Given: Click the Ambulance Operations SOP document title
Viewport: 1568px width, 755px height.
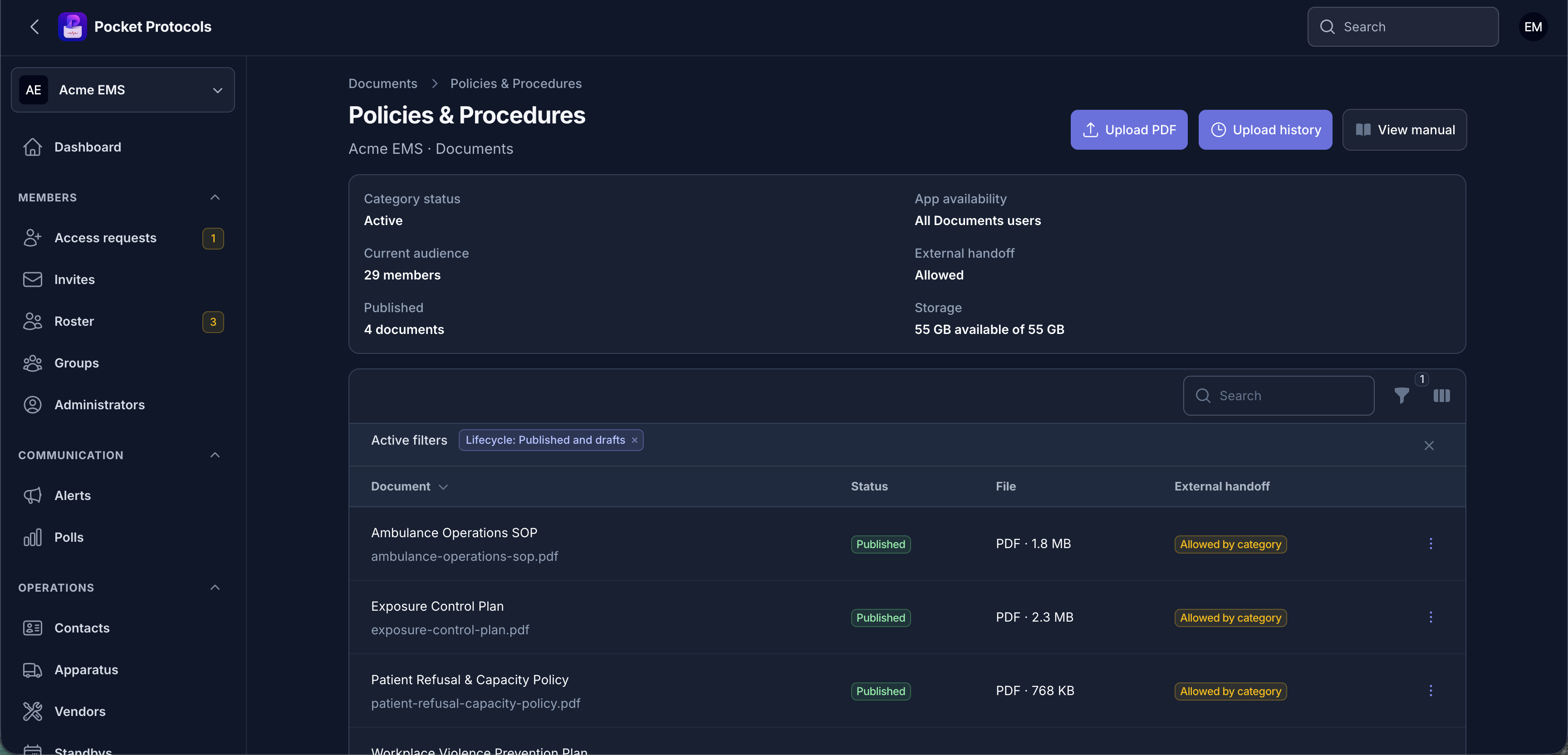Looking at the screenshot, I should 454,533.
